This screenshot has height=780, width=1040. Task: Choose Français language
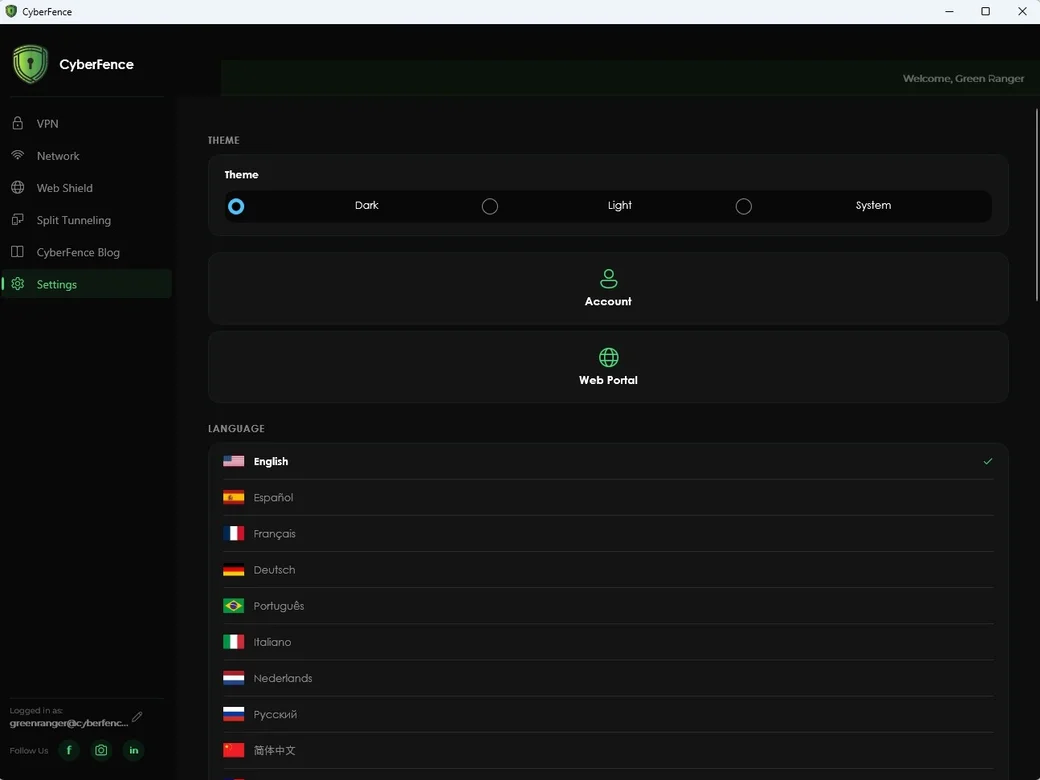pos(608,533)
